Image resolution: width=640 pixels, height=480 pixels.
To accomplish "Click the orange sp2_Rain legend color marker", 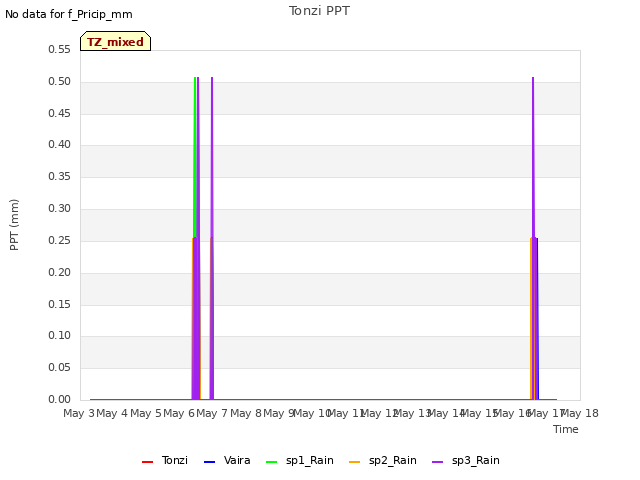I will pos(355,462).
